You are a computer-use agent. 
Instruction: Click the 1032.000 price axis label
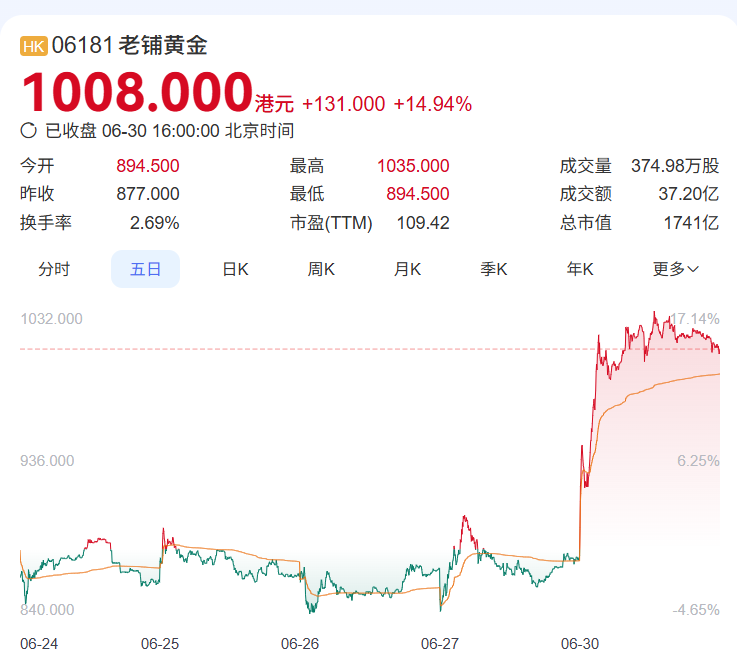[51, 319]
